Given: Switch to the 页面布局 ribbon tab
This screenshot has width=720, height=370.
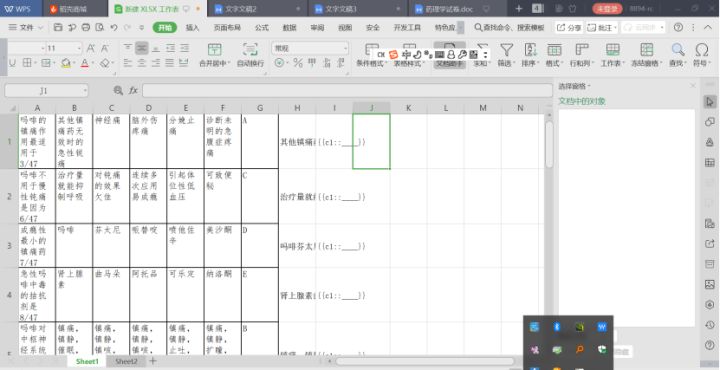Looking at the screenshot, I should pos(227,28).
